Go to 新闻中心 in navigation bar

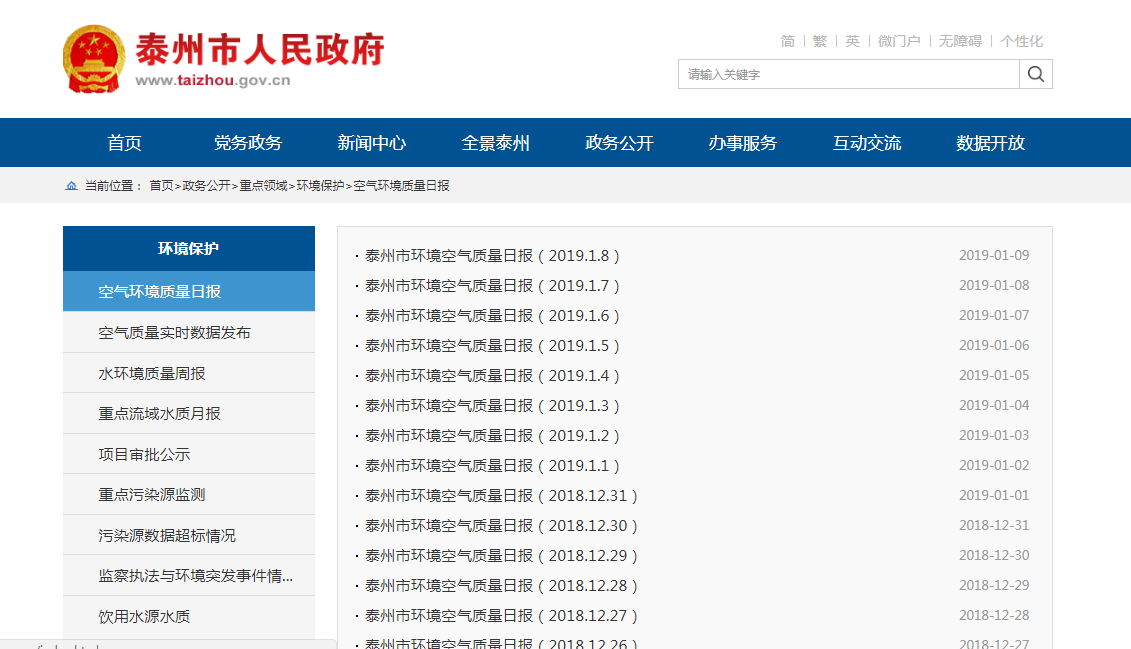pos(372,143)
